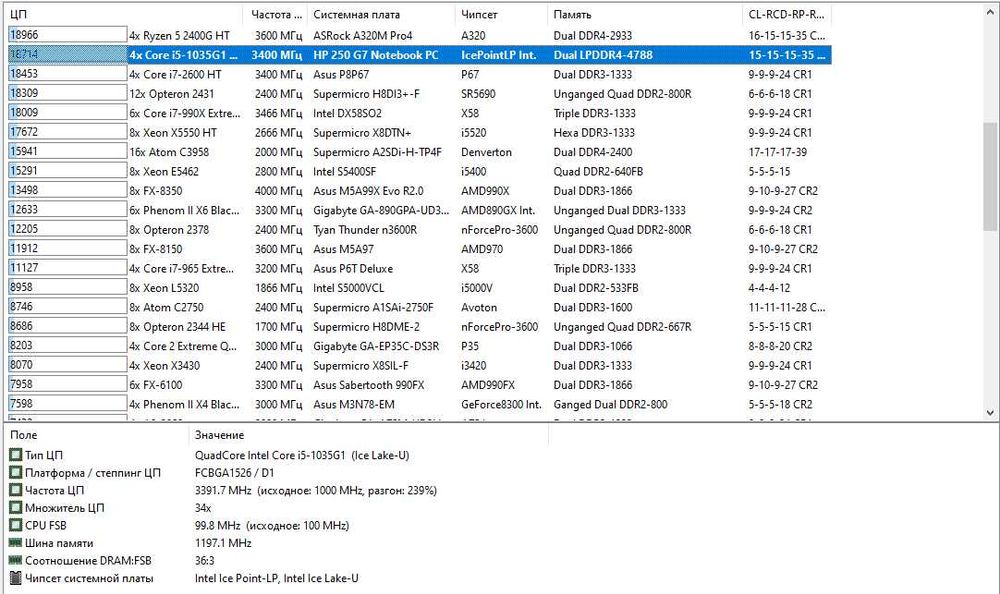Click the GeForce8300 Int. chipset cell
1000x594 pixels.
[x=501, y=405]
